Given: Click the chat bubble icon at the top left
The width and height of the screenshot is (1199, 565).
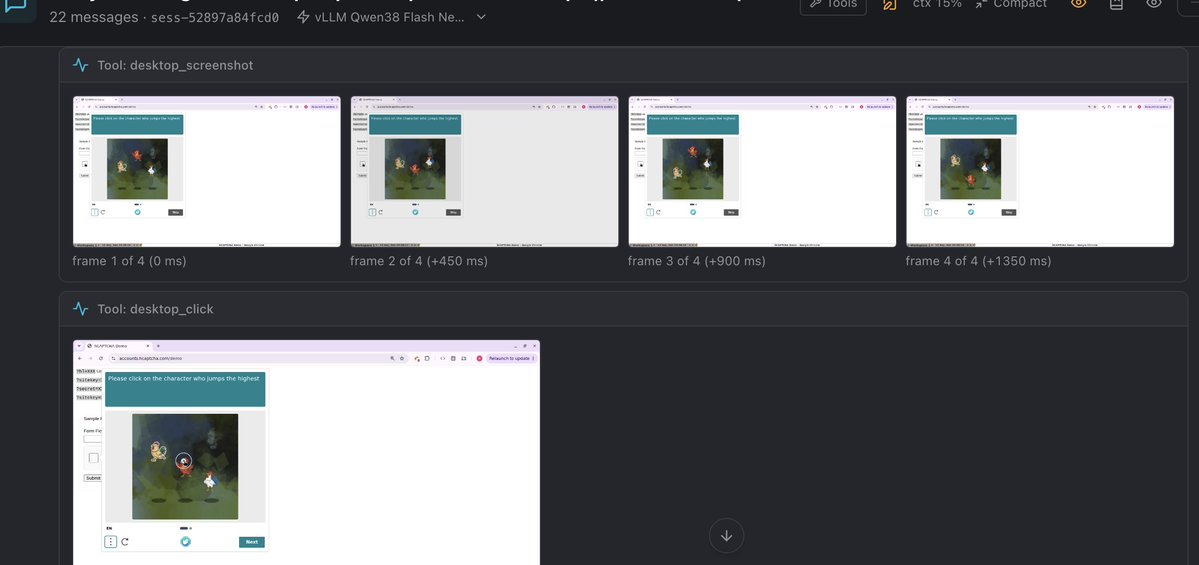Looking at the screenshot, I should coord(17,6).
